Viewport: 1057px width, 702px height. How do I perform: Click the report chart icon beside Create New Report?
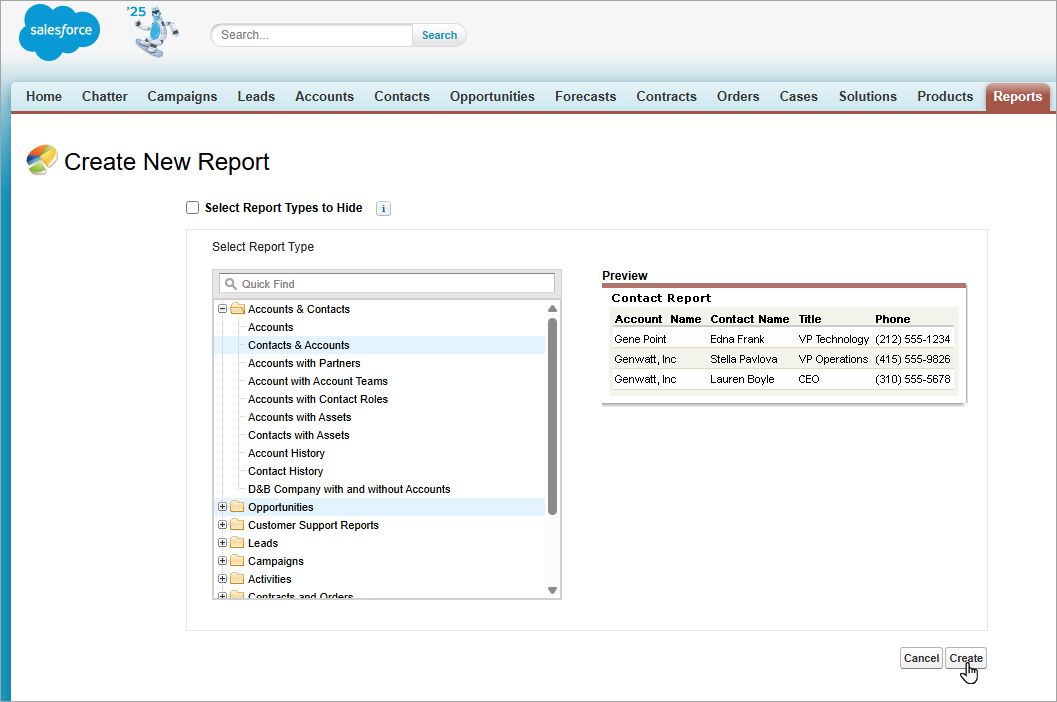click(x=42, y=160)
